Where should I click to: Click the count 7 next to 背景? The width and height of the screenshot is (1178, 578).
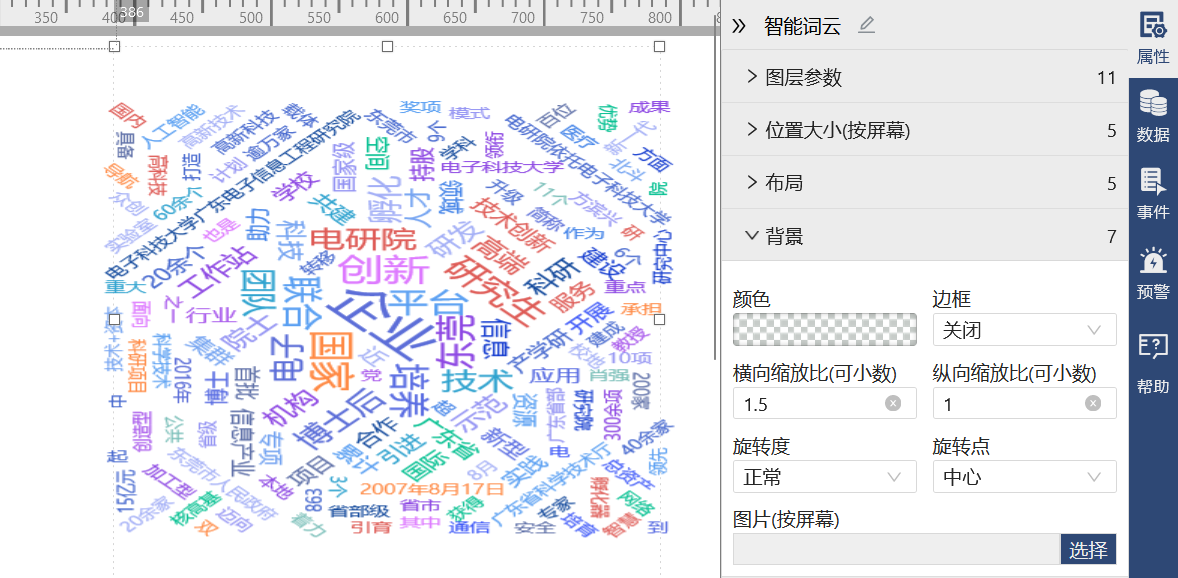(x=1112, y=237)
